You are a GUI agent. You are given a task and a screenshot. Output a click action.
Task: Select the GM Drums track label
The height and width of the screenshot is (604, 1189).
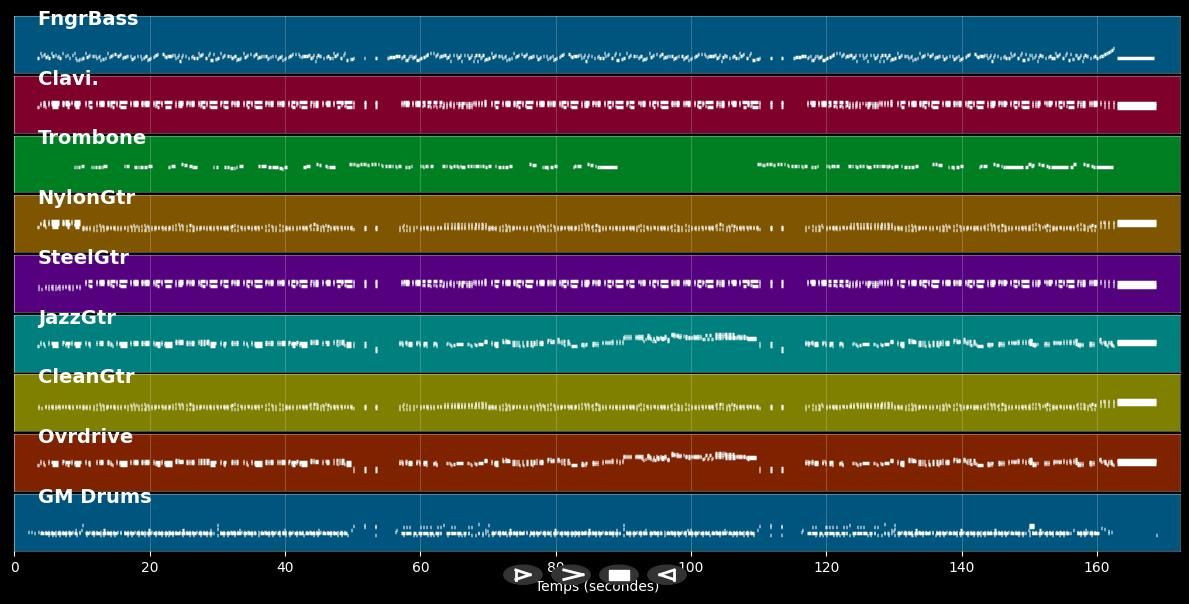[94, 495]
